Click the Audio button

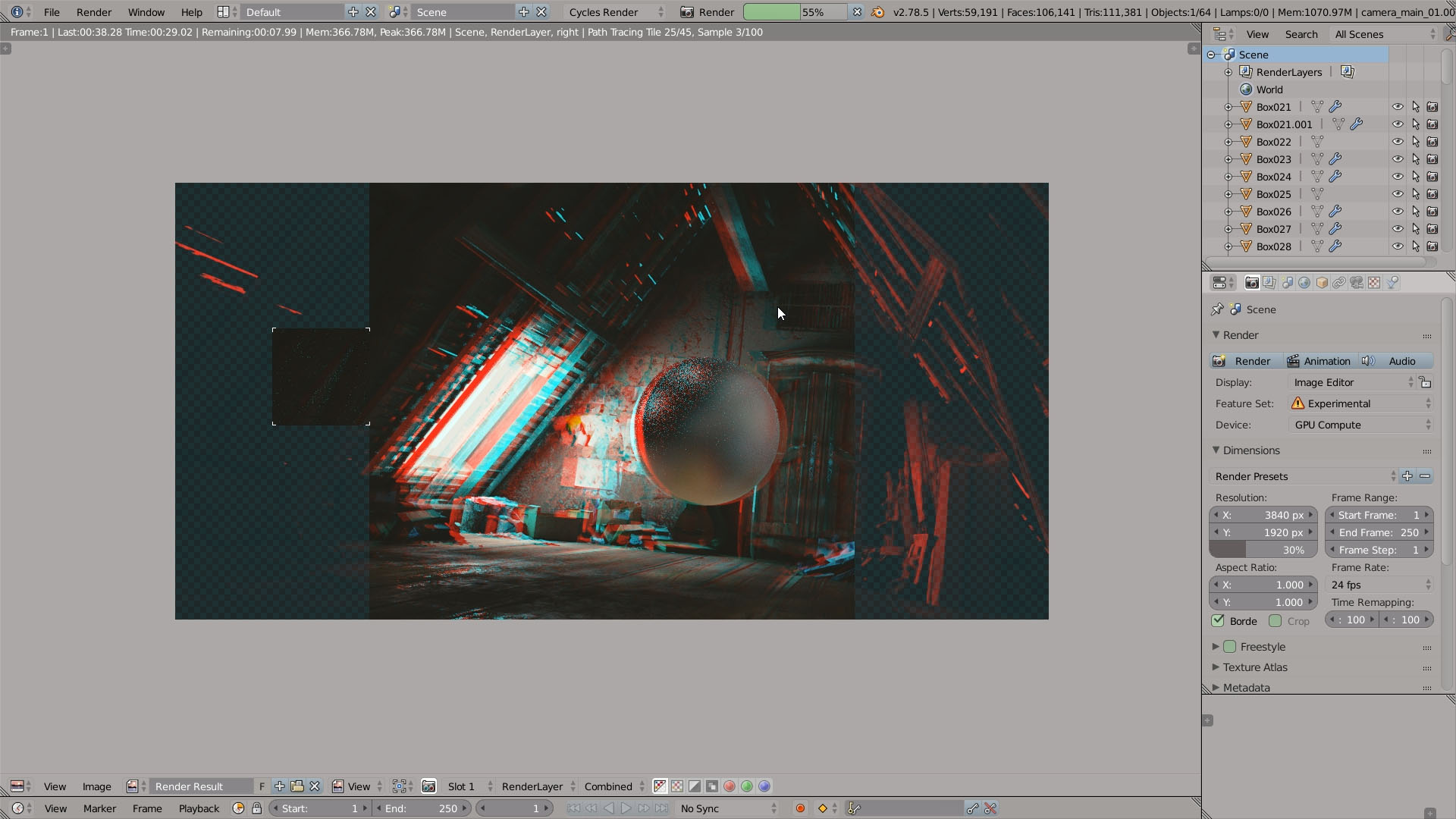pos(1396,361)
